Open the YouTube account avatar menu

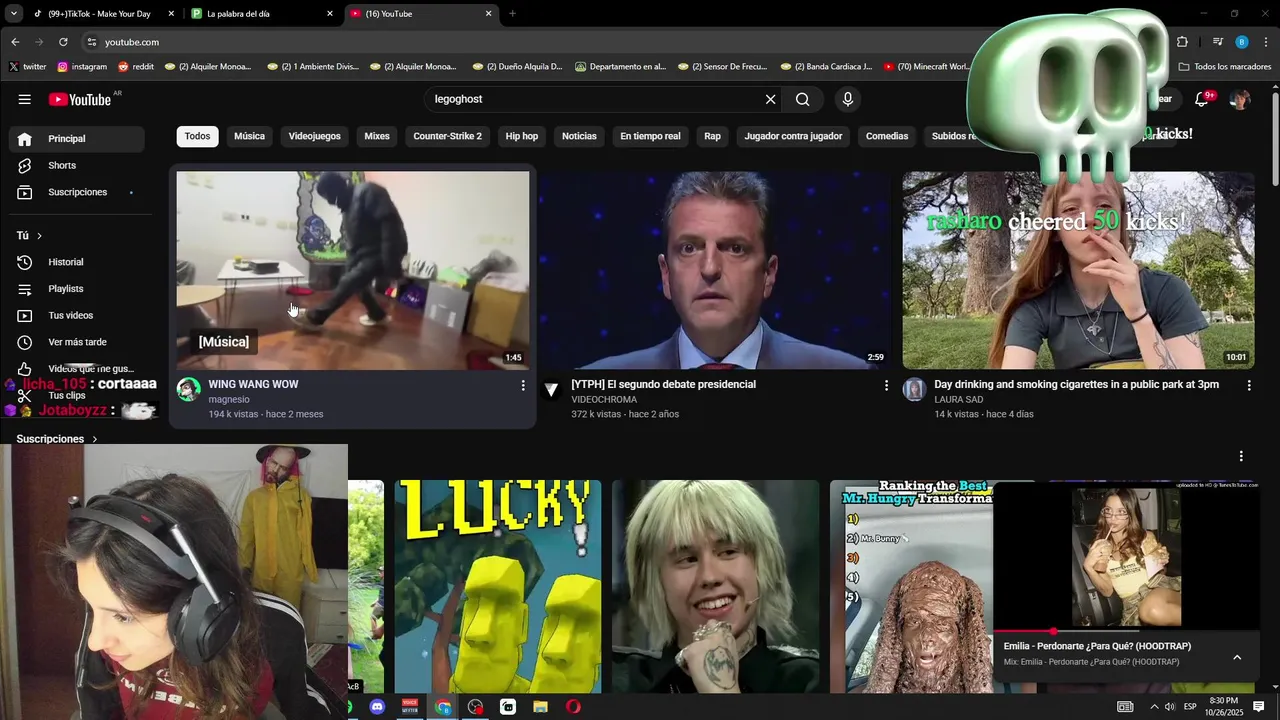point(1240,99)
